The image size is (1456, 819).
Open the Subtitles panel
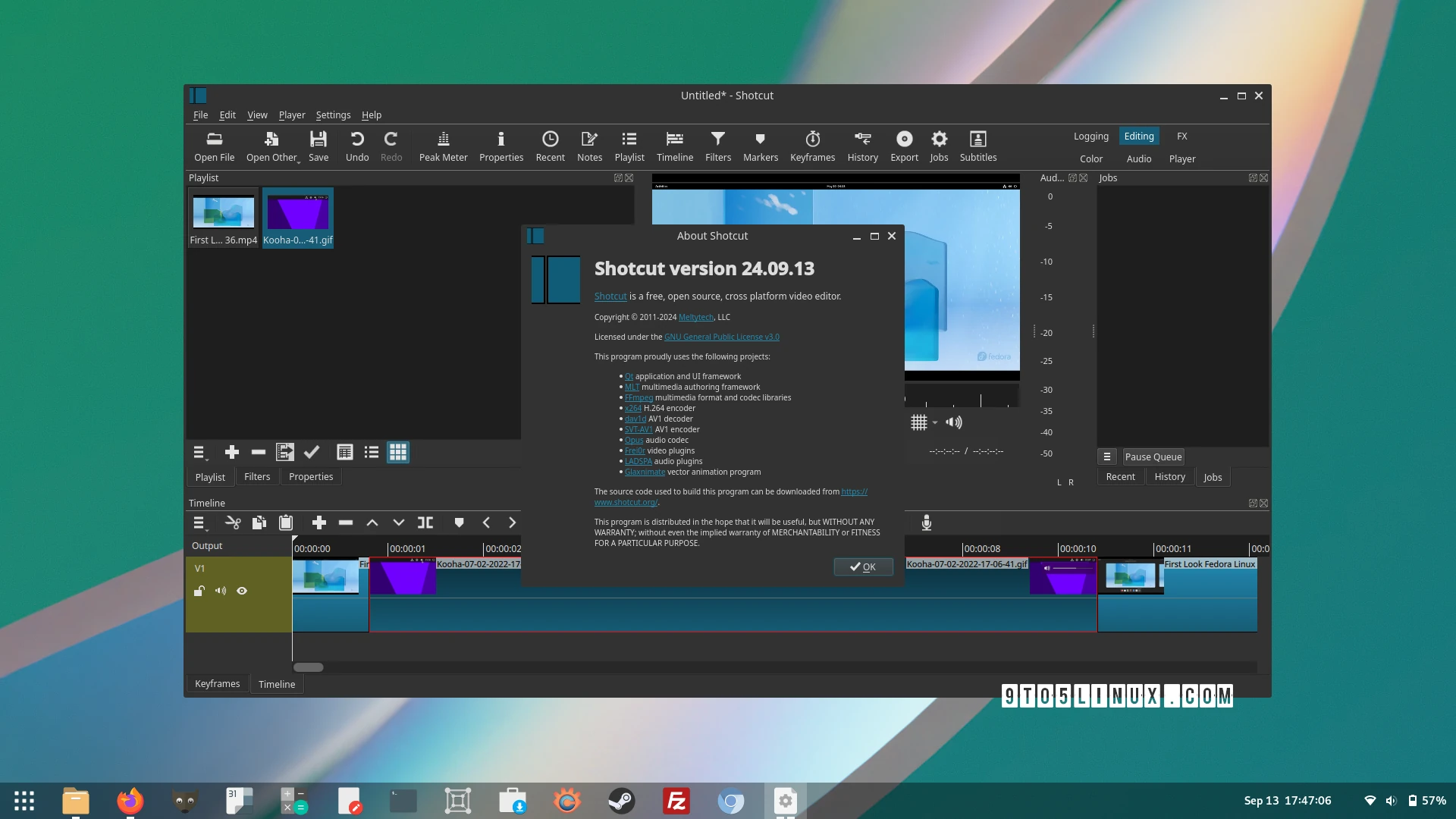tap(977, 146)
